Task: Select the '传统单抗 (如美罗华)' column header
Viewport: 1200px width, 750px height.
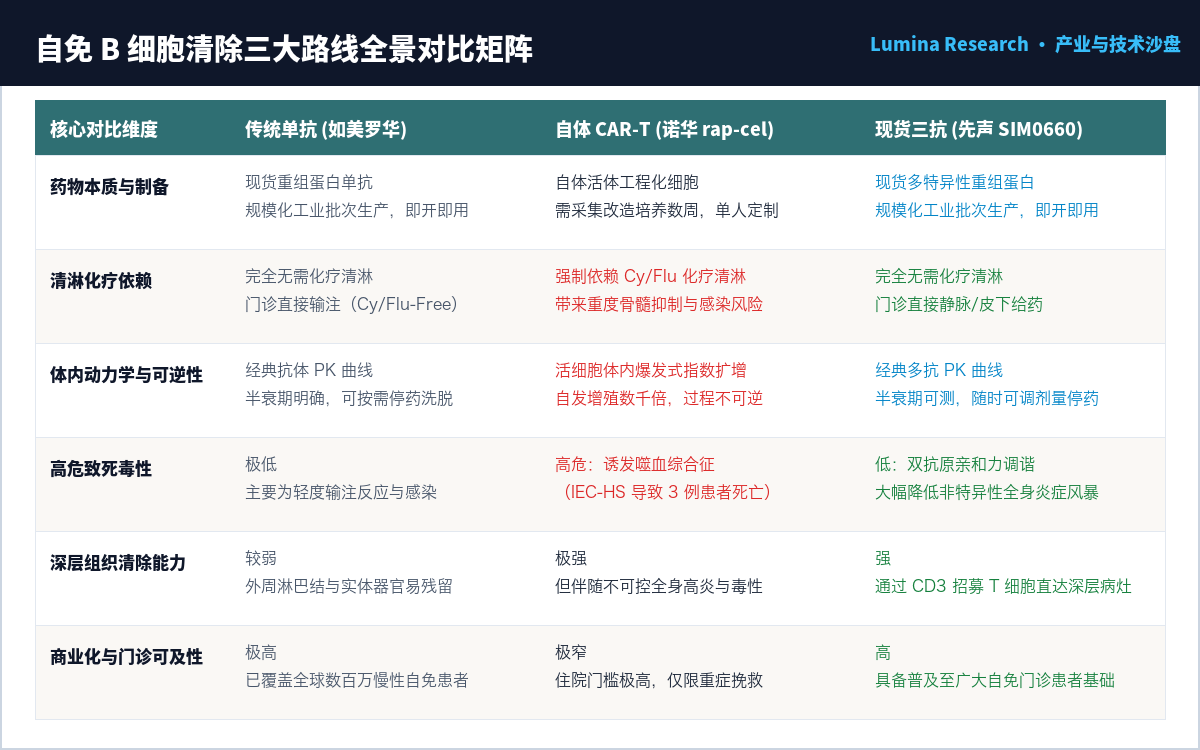Action: pos(326,129)
